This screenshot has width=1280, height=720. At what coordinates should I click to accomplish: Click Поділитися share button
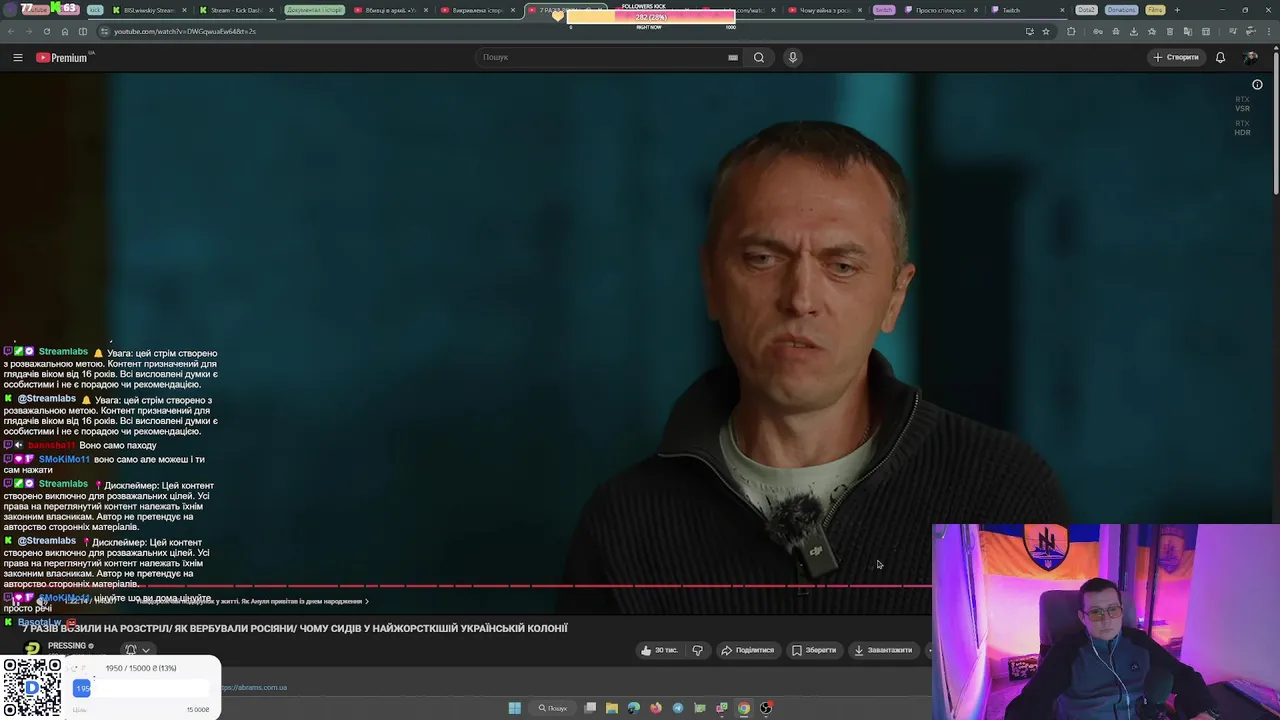tap(748, 650)
